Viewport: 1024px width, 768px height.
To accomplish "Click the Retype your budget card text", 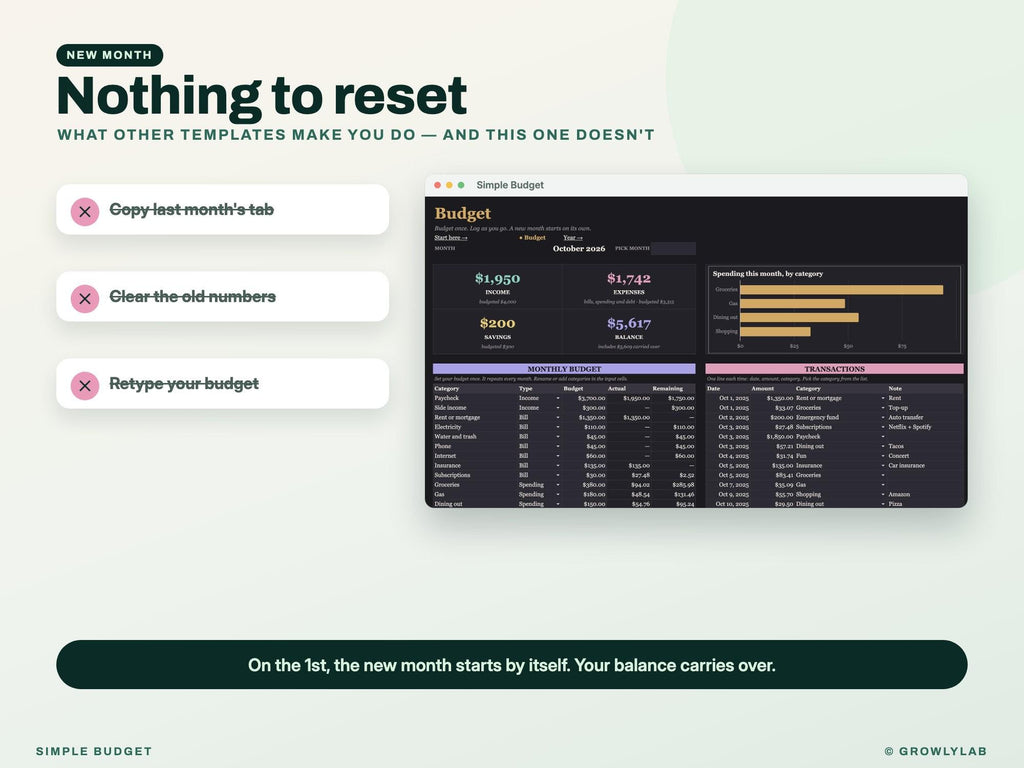I will point(184,384).
